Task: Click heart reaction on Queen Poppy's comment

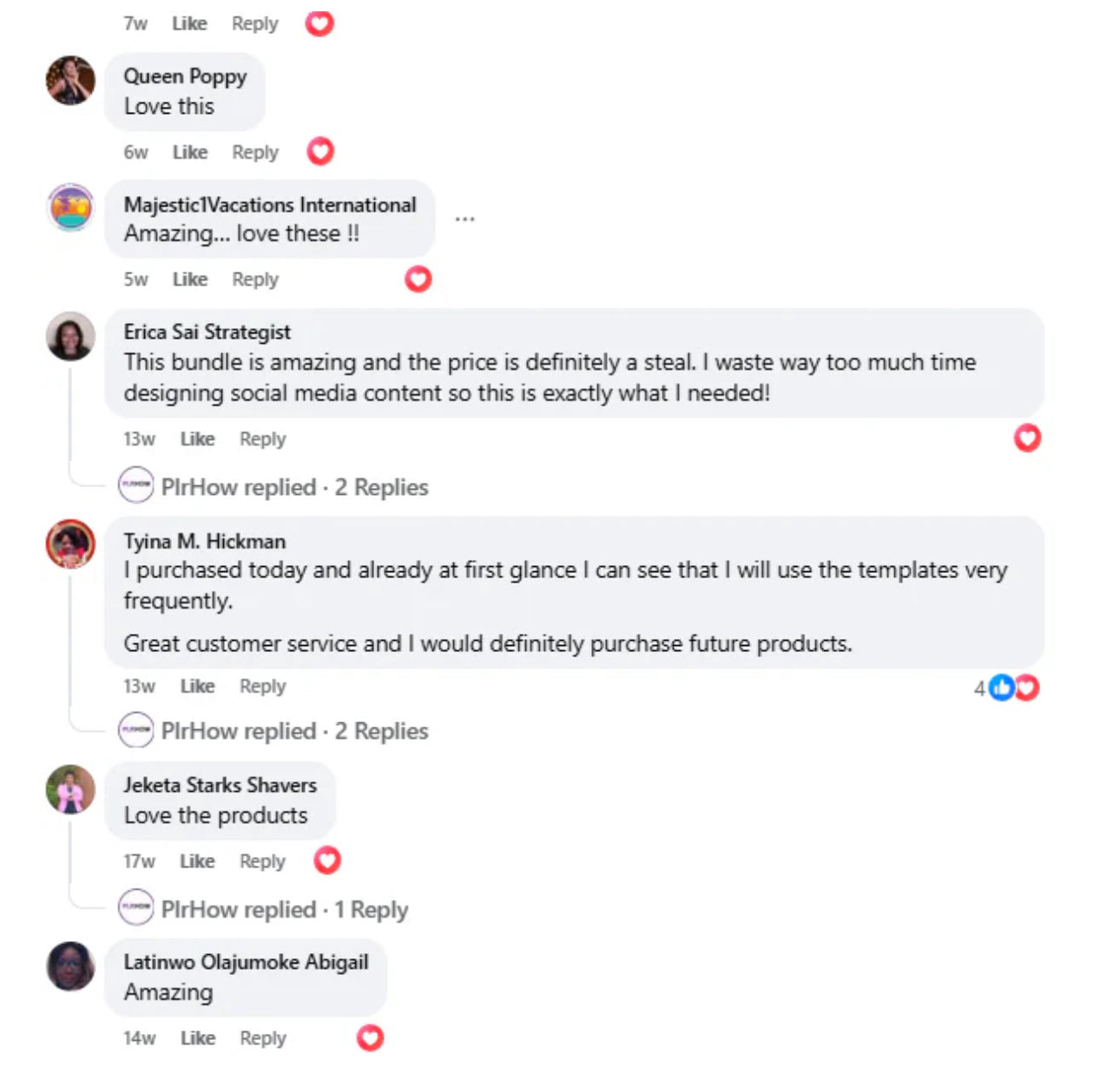Action: tap(320, 152)
